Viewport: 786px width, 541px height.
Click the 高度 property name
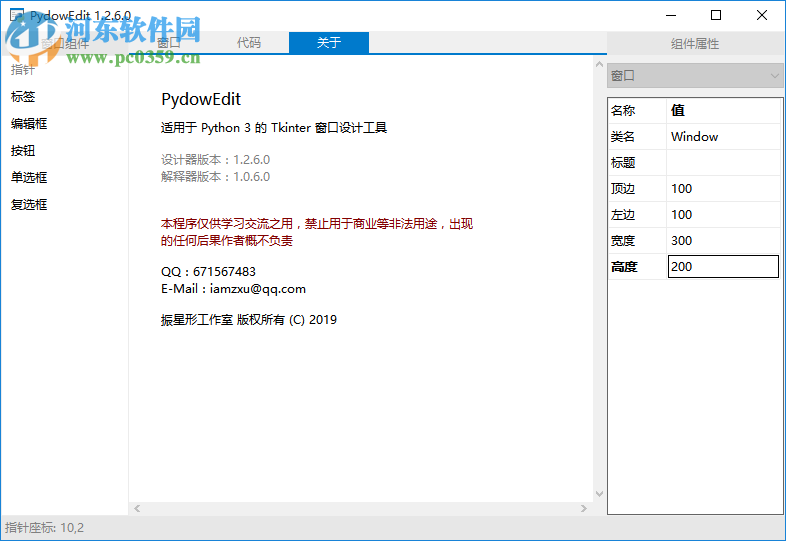[x=638, y=267]
